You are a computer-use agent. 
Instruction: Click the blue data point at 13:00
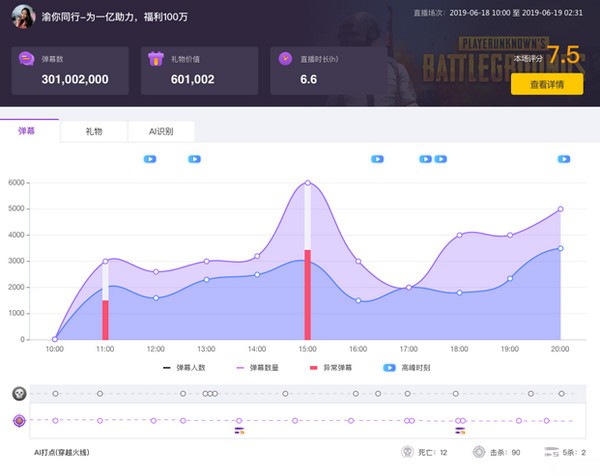(x=206, y=280)
